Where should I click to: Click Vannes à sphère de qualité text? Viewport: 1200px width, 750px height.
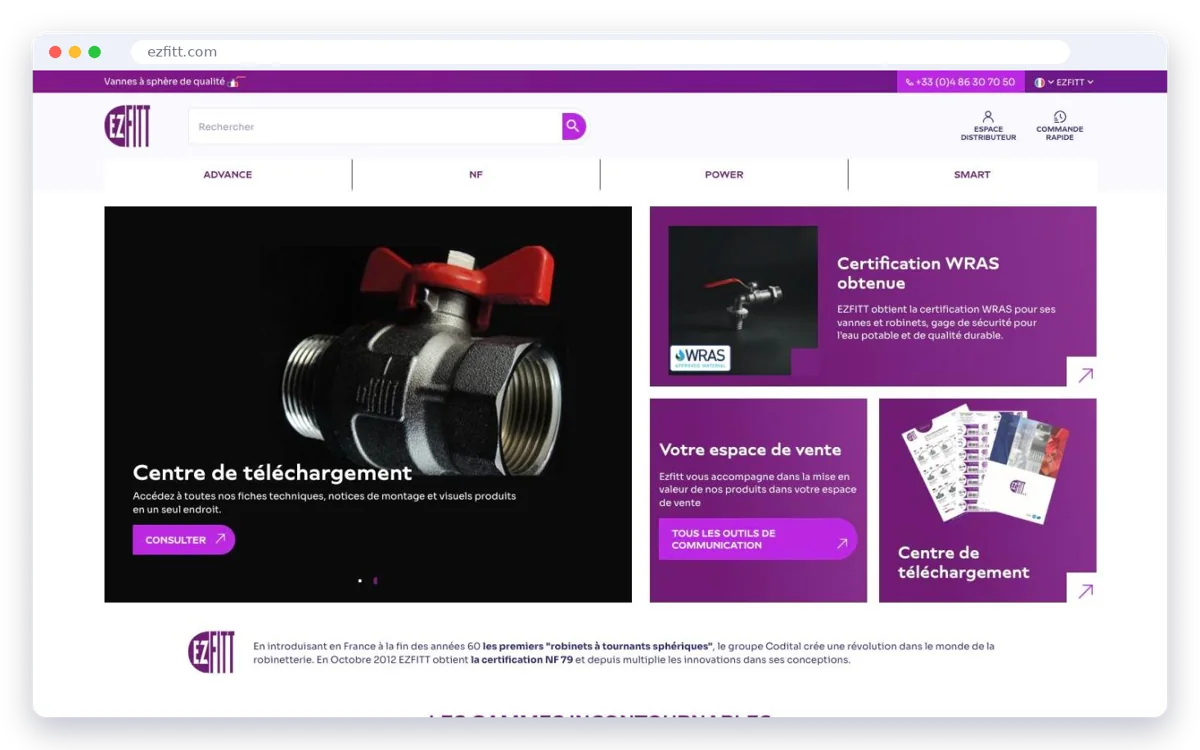(x=164, y=82)
